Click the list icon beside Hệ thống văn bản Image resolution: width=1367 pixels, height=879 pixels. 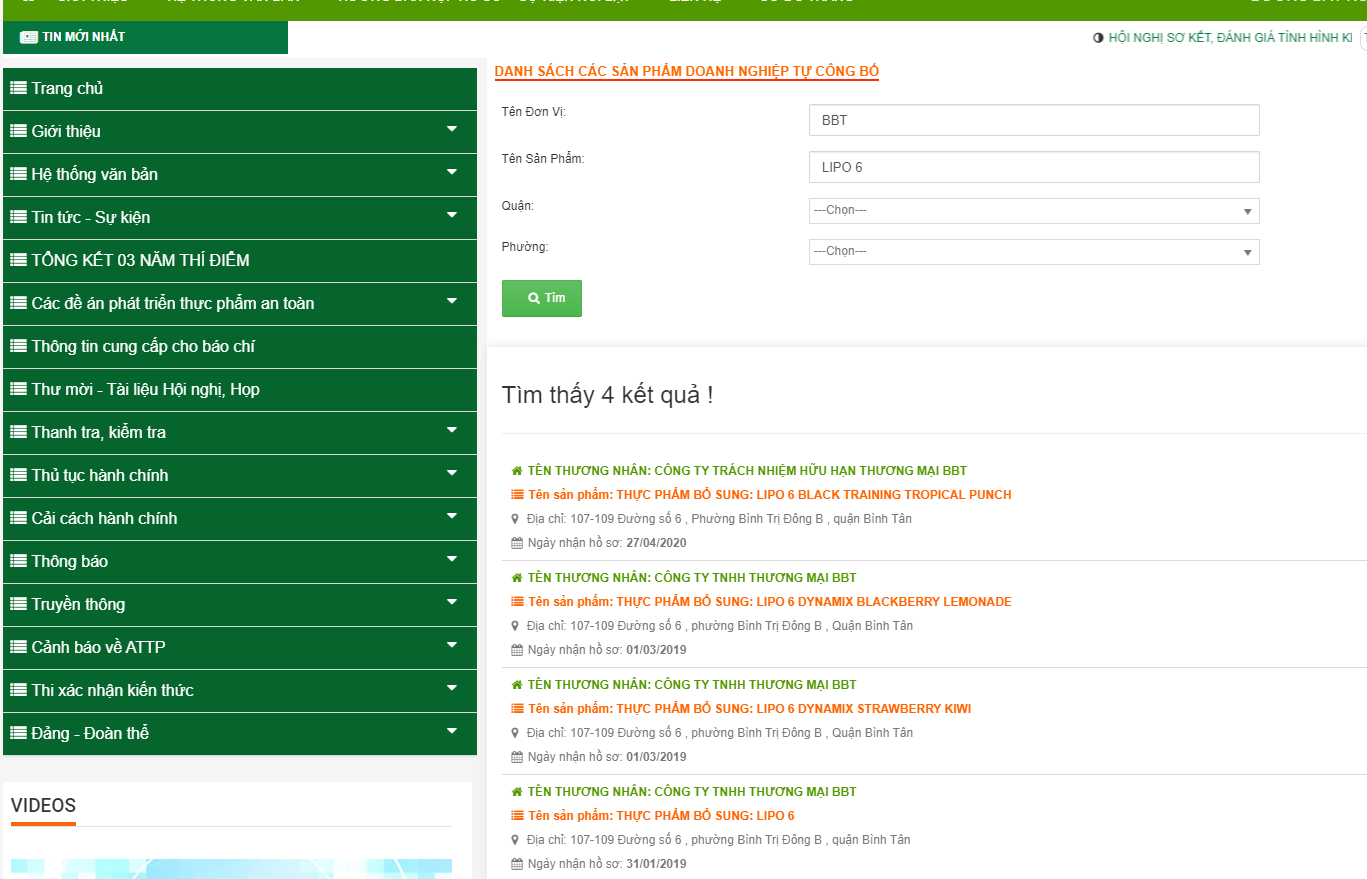[x=18, y=174]
